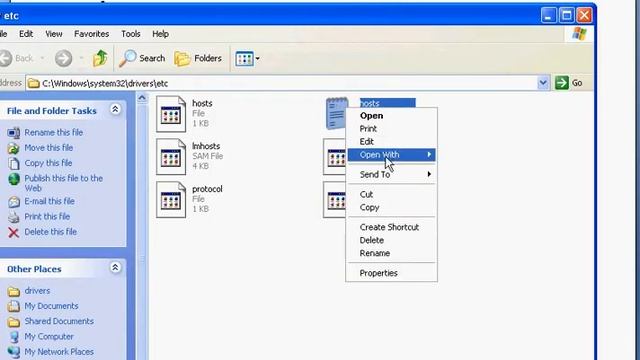This screenshot has height=360, width=640.
Task: Open the Search pane
Action: 142,58
